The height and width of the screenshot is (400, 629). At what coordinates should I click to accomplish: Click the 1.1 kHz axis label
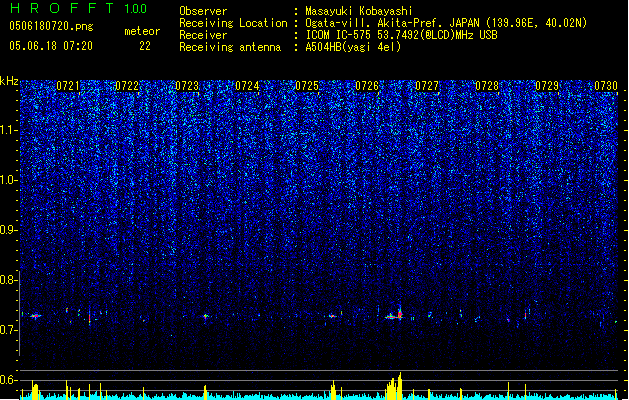[9, 130]
